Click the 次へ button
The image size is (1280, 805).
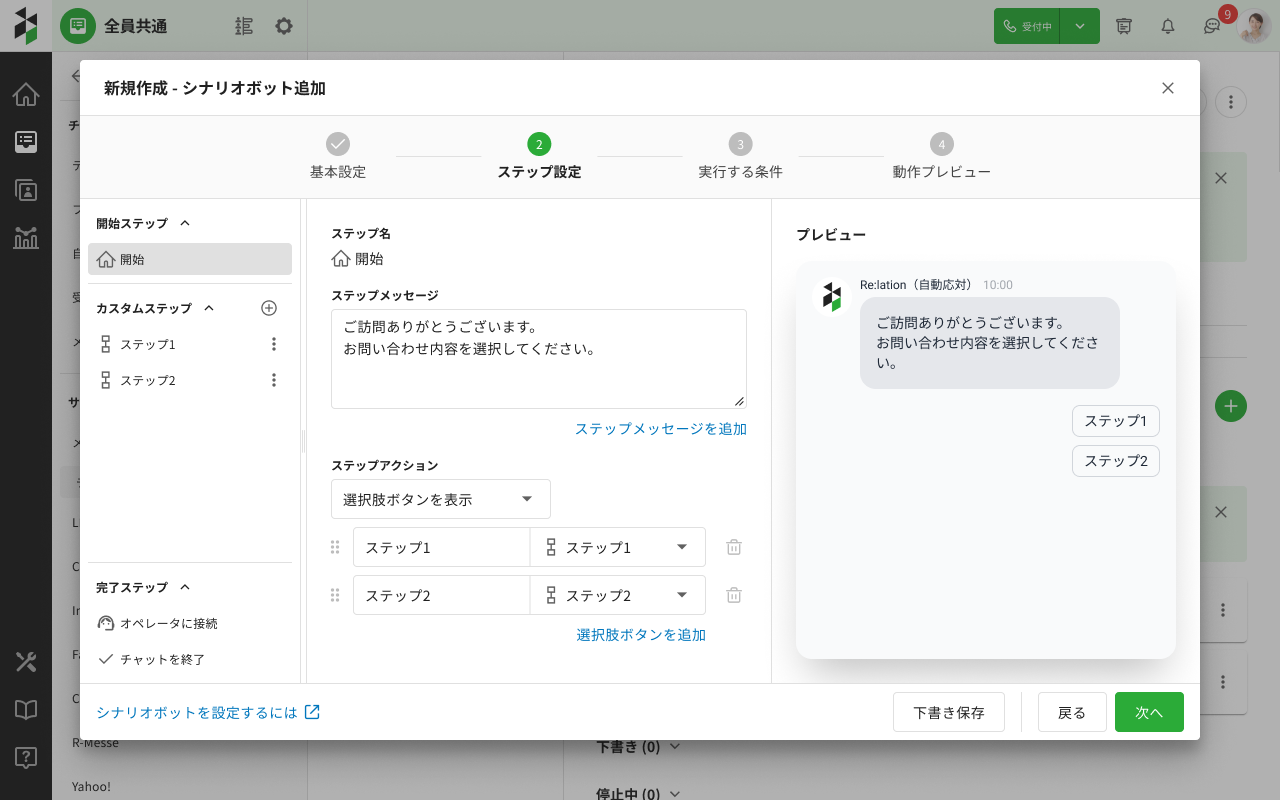(x=1149, y=712)
